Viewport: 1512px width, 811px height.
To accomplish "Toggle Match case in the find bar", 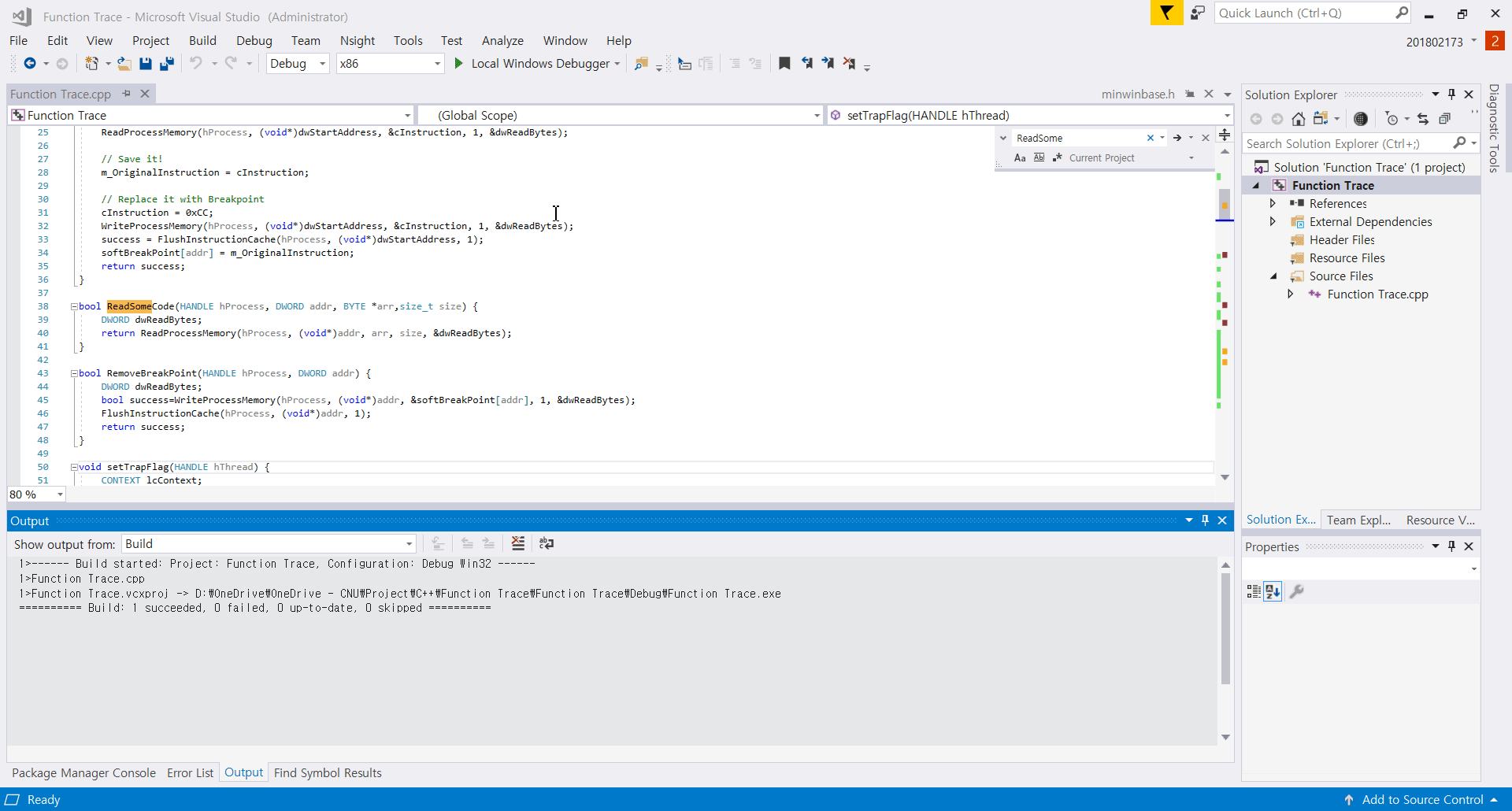I will pyautogui.click(x=1020, y=157).
